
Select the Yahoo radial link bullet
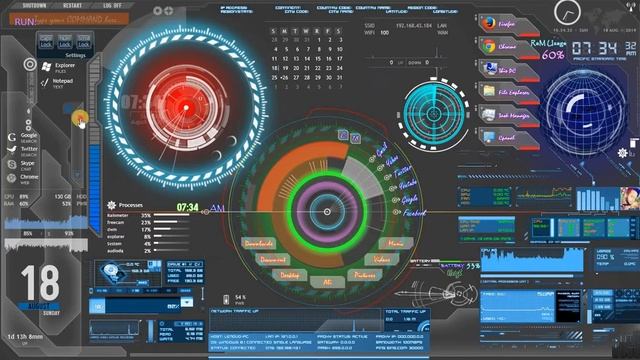pos(380,168)
